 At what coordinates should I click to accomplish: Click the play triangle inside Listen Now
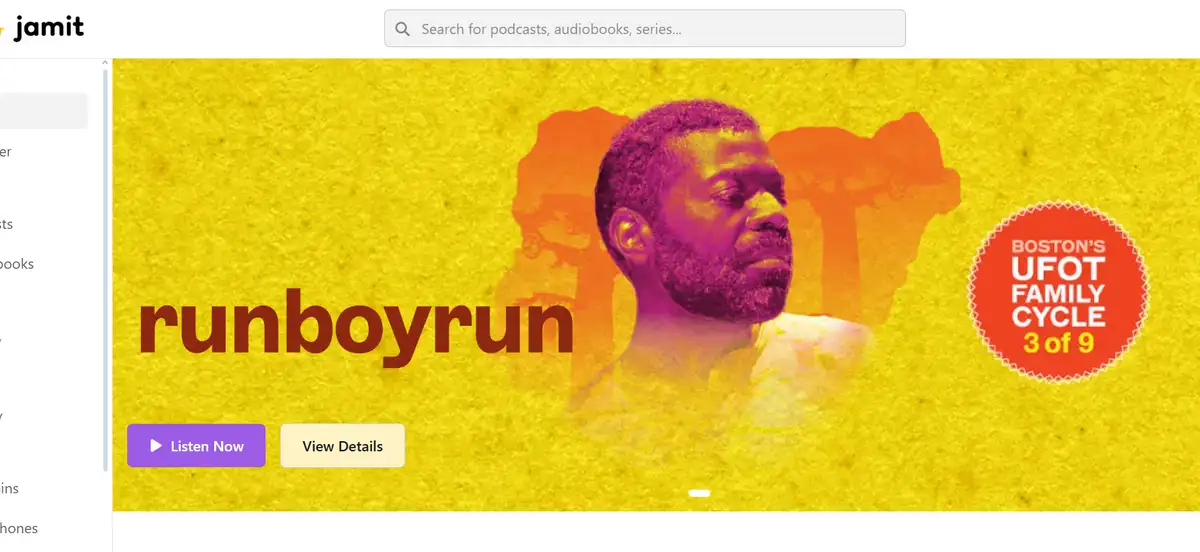pyautogui.click(x=156, y=446)
